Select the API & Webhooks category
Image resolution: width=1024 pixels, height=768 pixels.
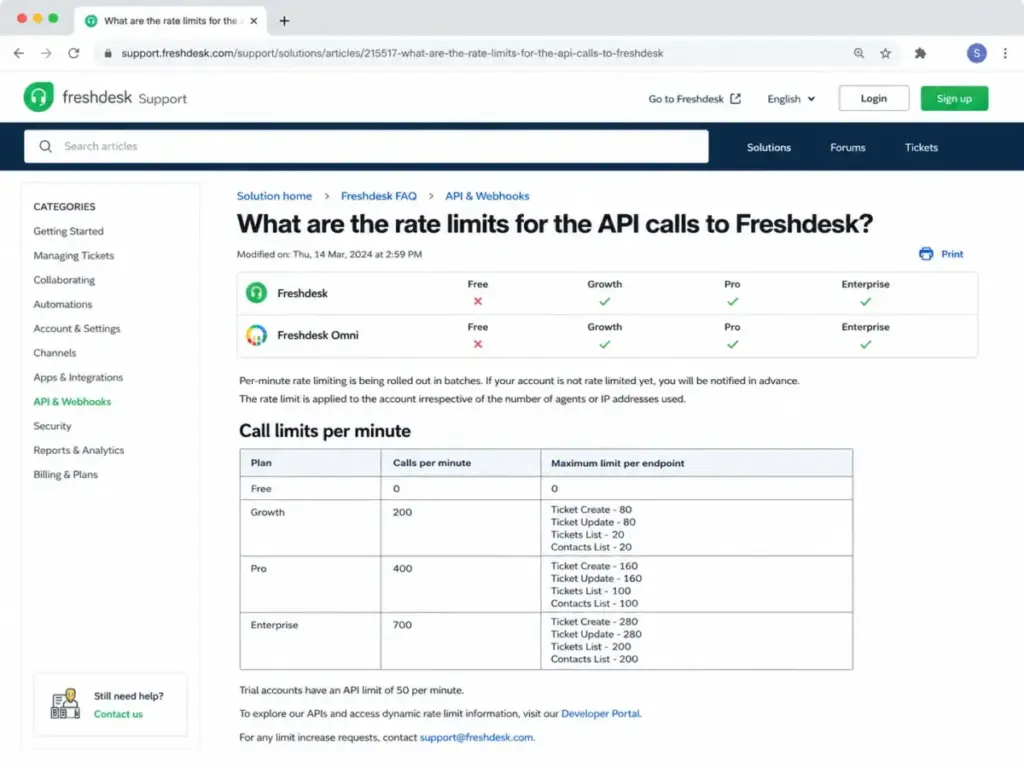pos(72,402)
